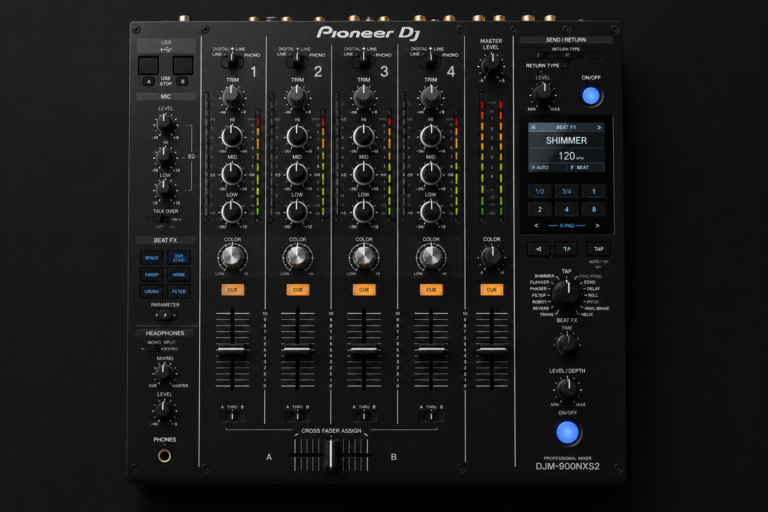The height and width of the screenshot is (512, 768).
Task: Touch the master section COLOR knob
Action: (491, 256)
